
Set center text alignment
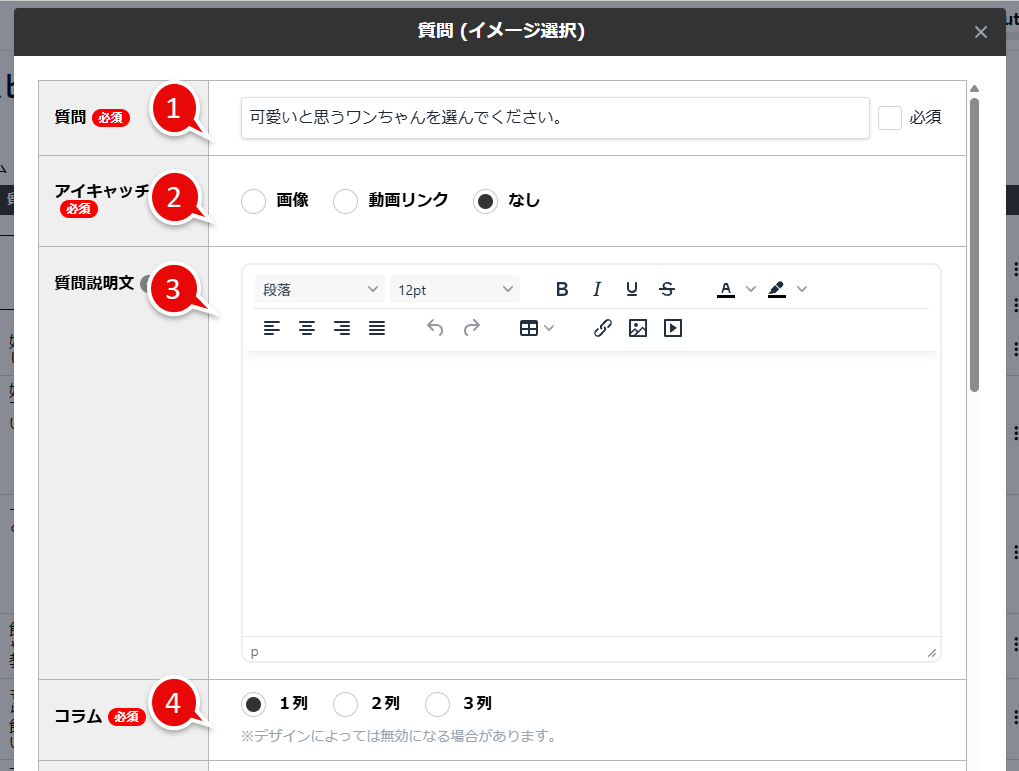(x=307, y=327)
